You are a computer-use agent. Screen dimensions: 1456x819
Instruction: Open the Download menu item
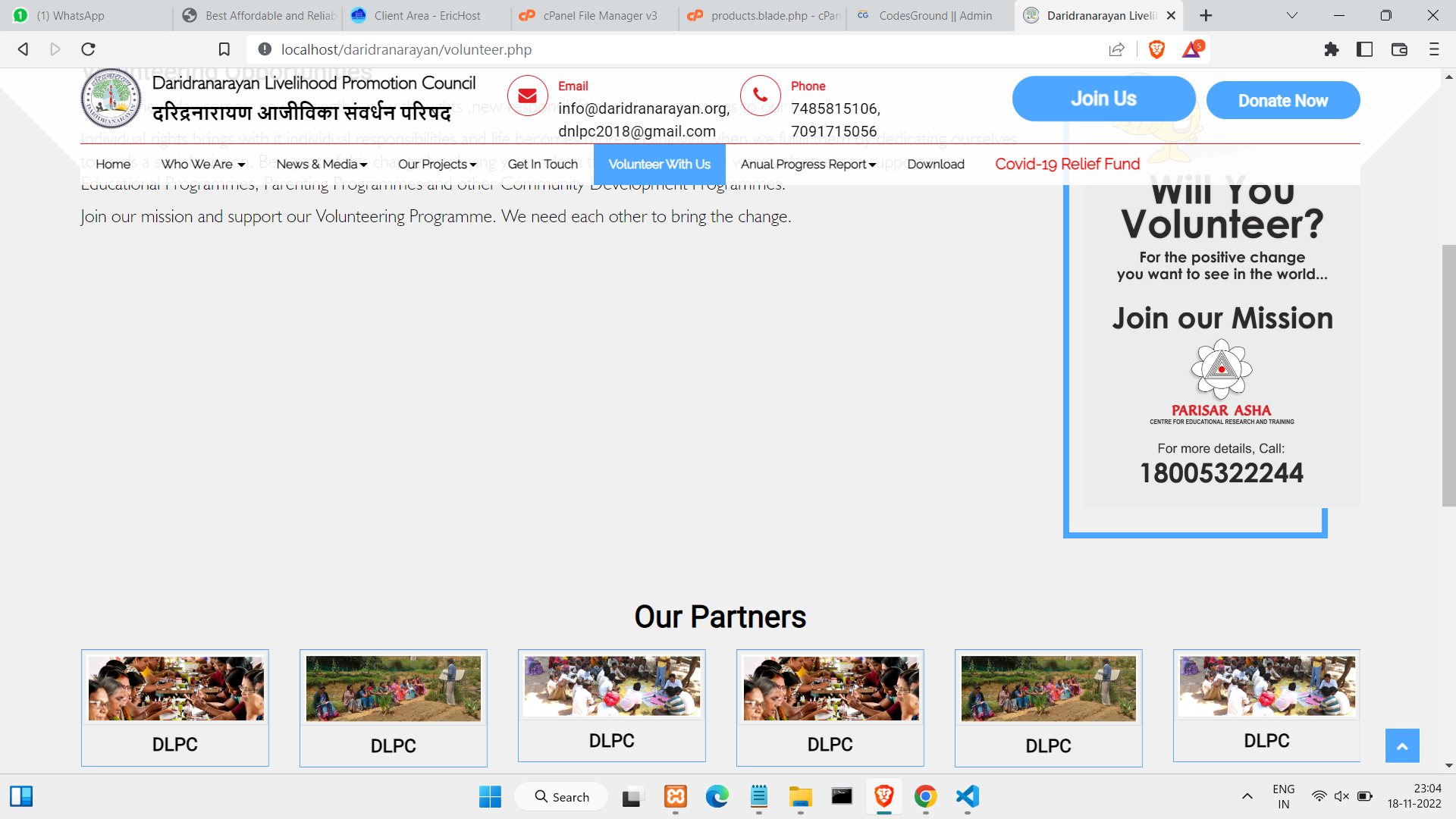936,165
